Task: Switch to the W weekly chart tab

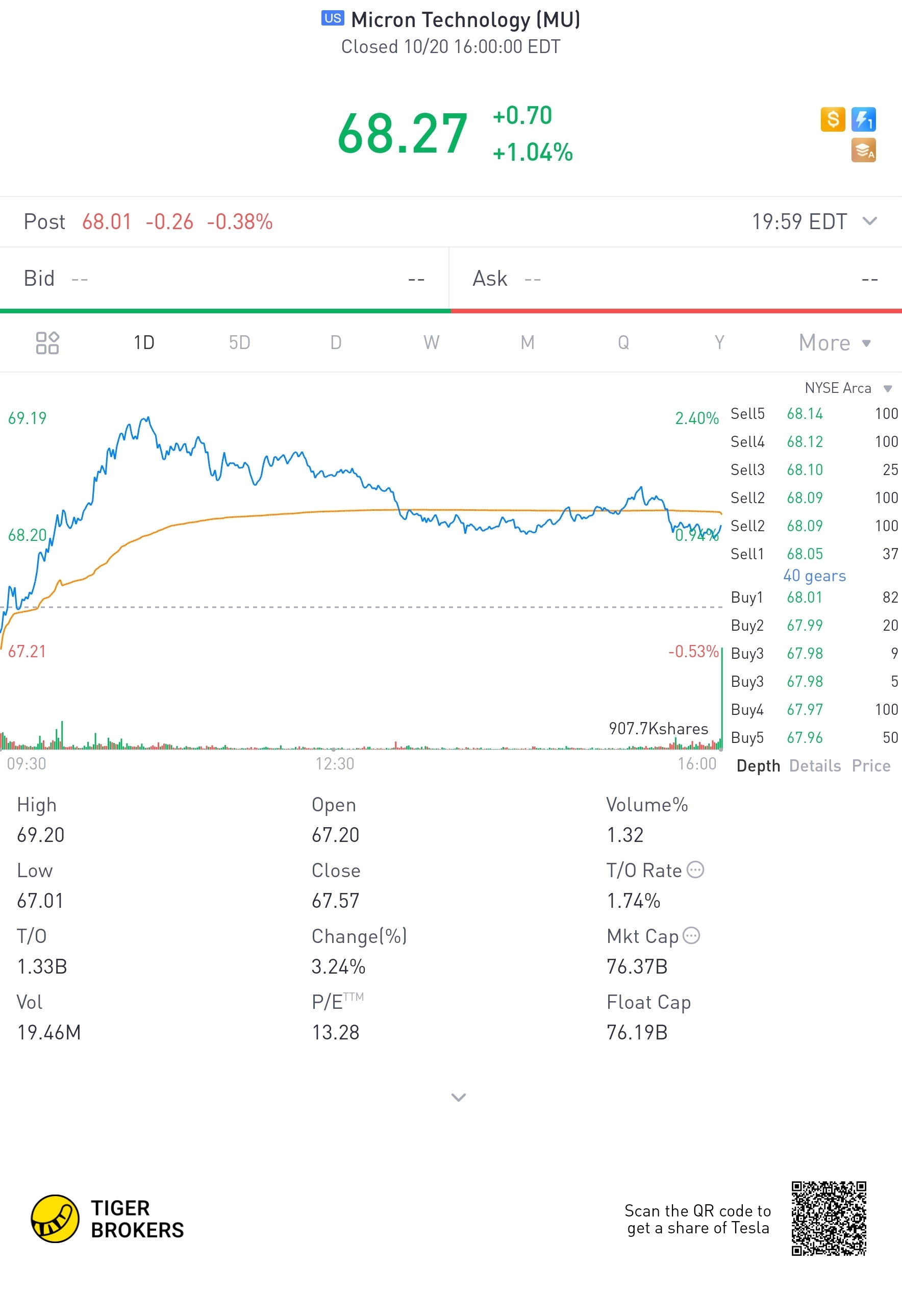Action: coord(432,342)
